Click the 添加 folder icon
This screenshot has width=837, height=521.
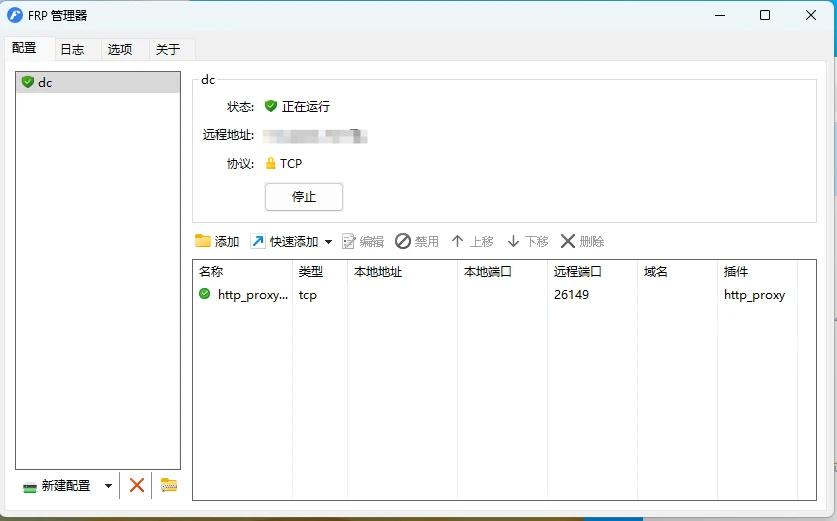pos(202,241)
